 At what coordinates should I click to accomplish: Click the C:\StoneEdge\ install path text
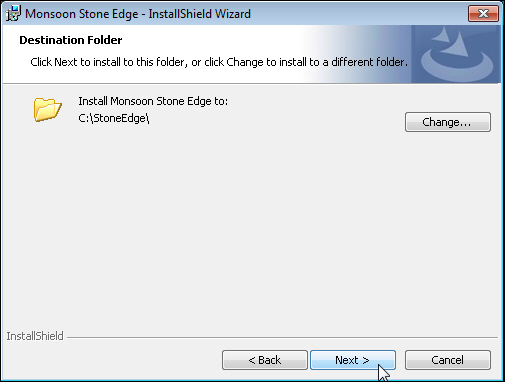[x=114, y=118]
